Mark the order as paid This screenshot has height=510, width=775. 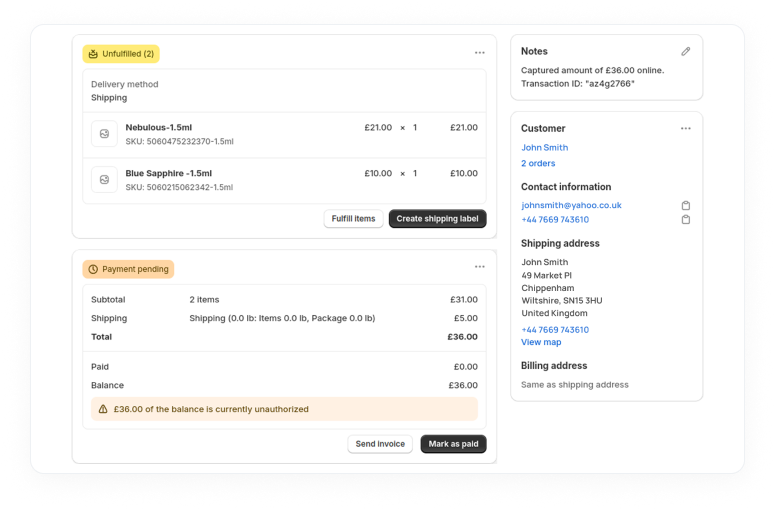[x=453, y=444]
